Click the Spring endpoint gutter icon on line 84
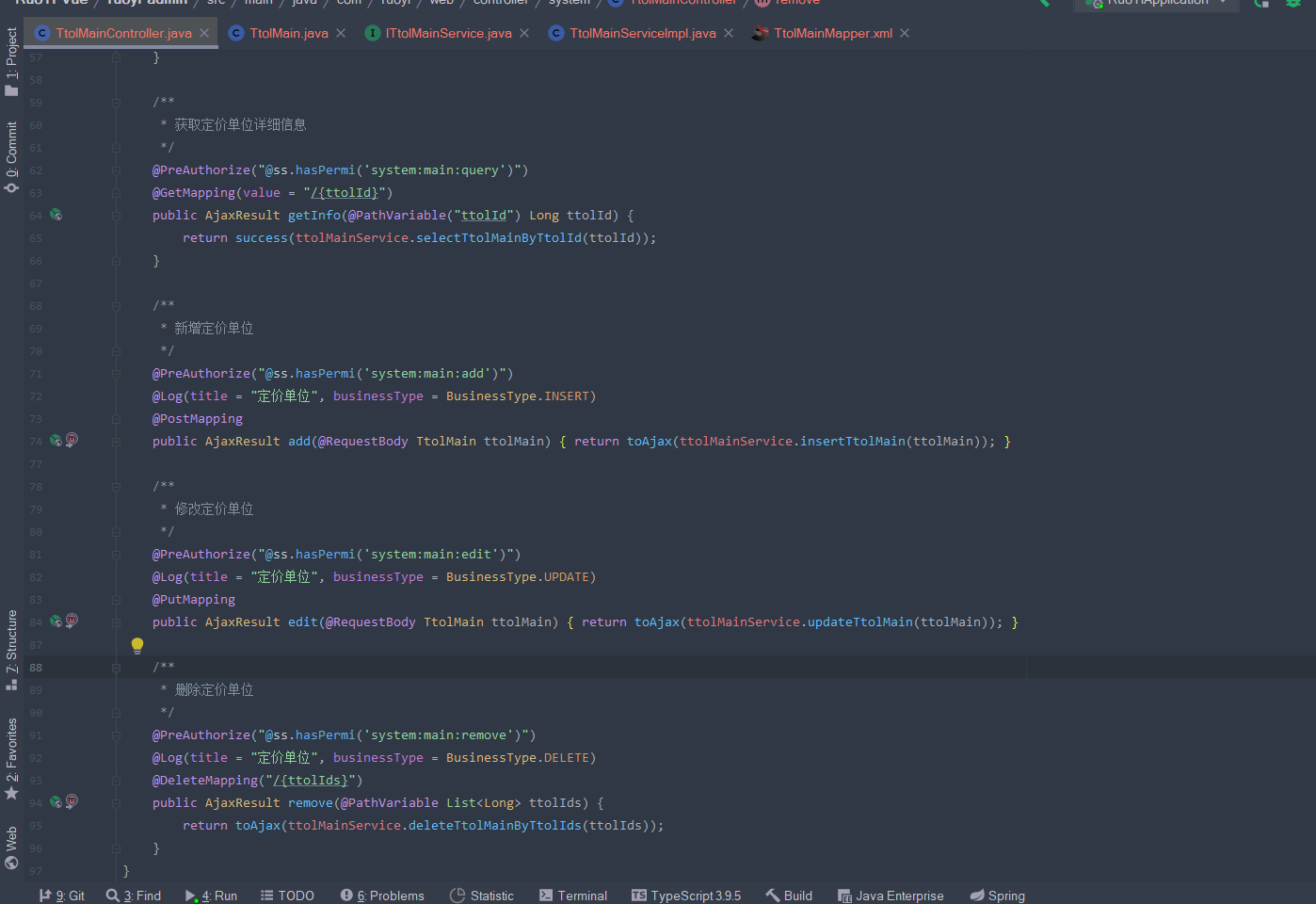 56,621
